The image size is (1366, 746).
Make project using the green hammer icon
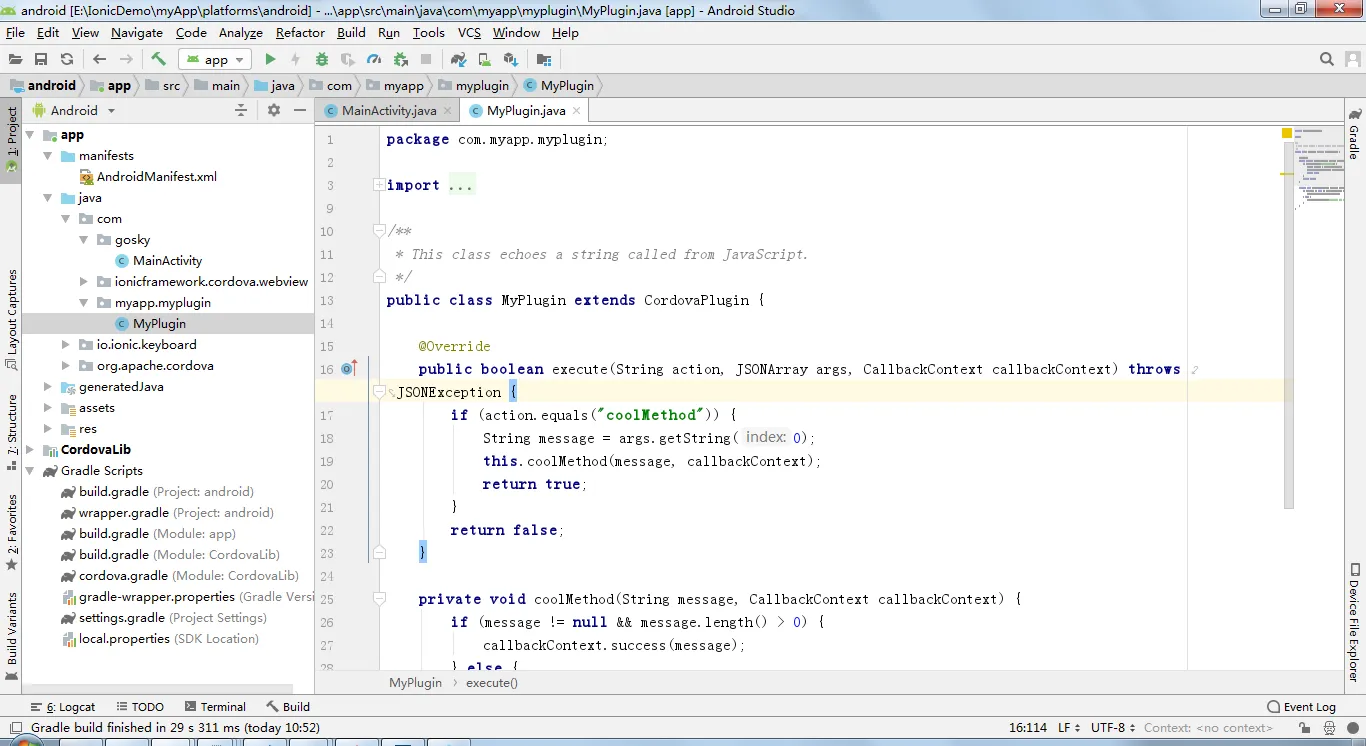click(159, 59)
